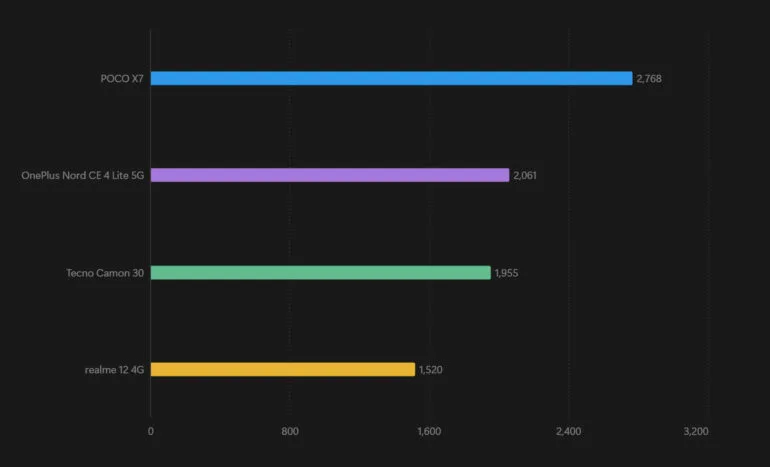The height and width of the screenshot is (467, 770).
Task: Click the yellow realme 12 4G bar
Action: pyautogui.click(x=282, y=369)
